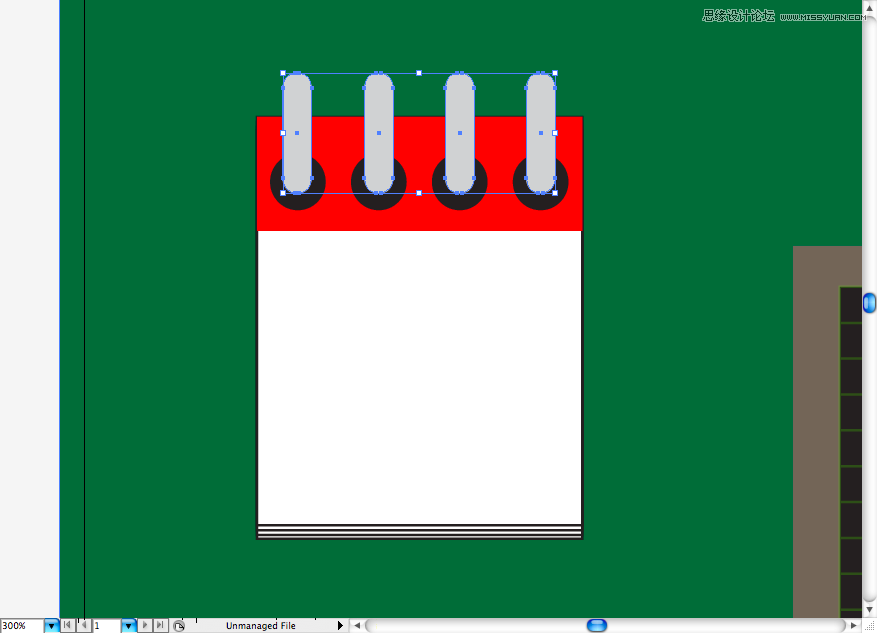Click the horizontal scrollbar blue thumb
This screenshot has height=633, width=877.
click(x=597, y=625)
